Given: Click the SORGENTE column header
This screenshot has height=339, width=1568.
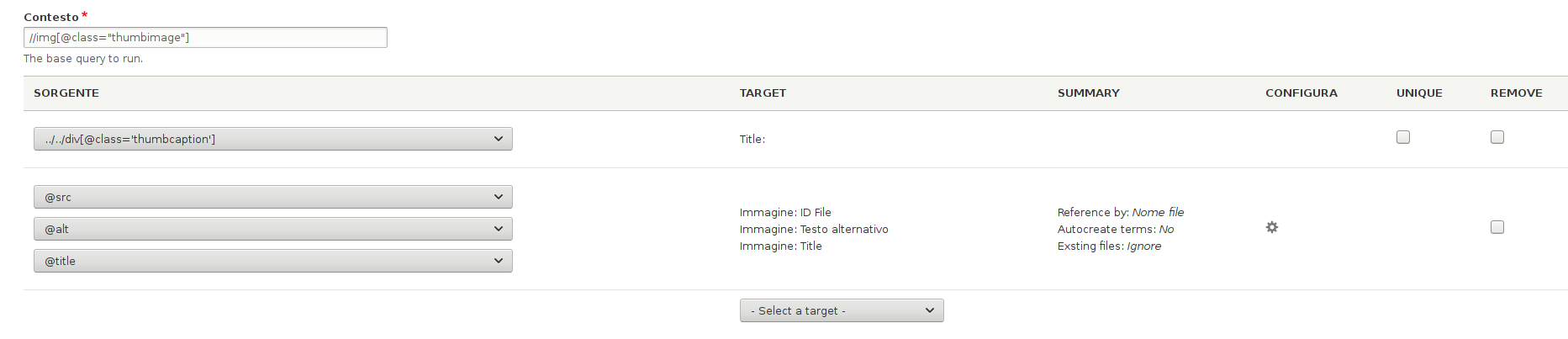Looking at the screenshot, I should click(66, 93).
